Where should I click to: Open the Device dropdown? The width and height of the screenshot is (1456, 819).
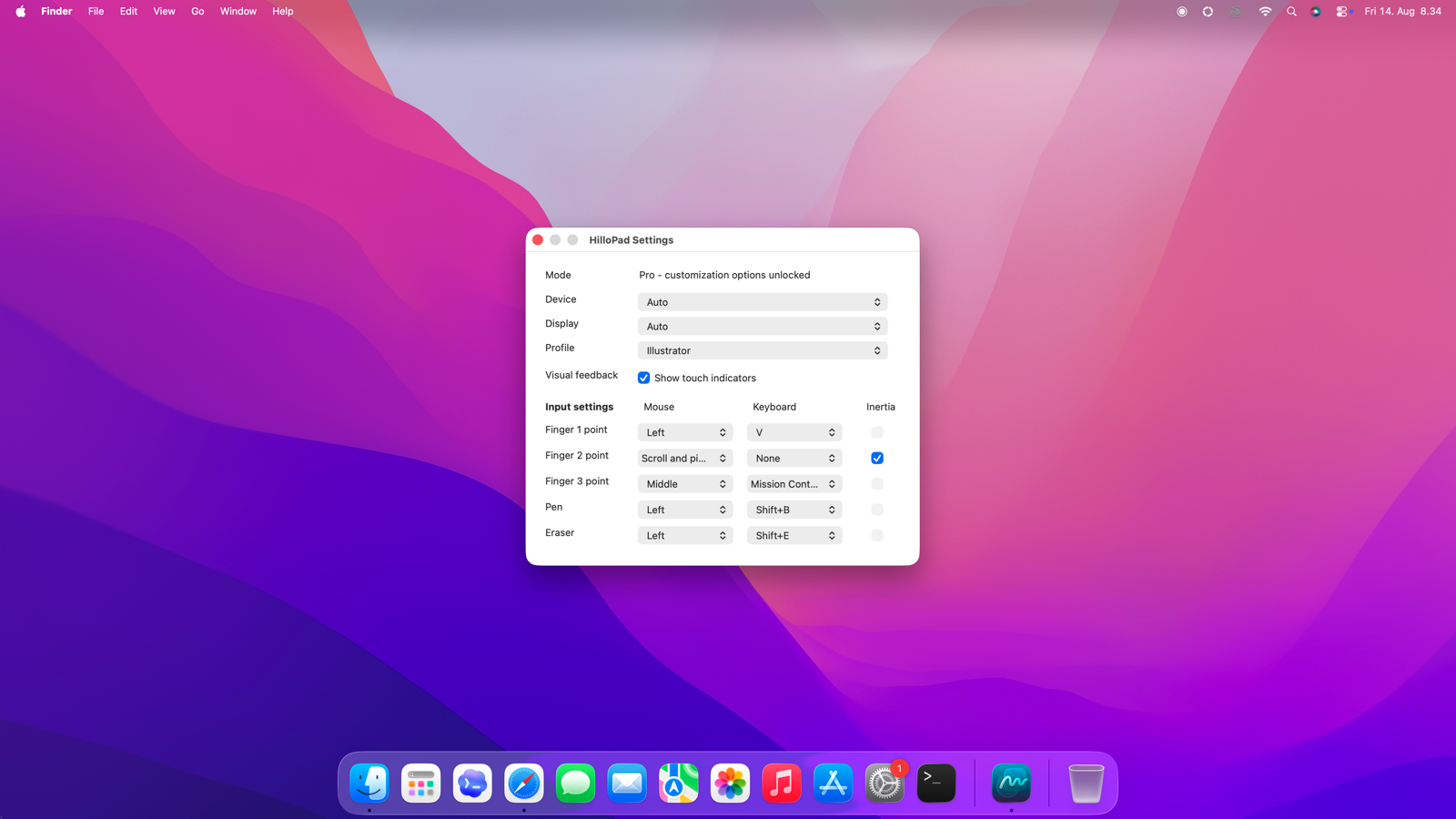(x=763, y=302)
